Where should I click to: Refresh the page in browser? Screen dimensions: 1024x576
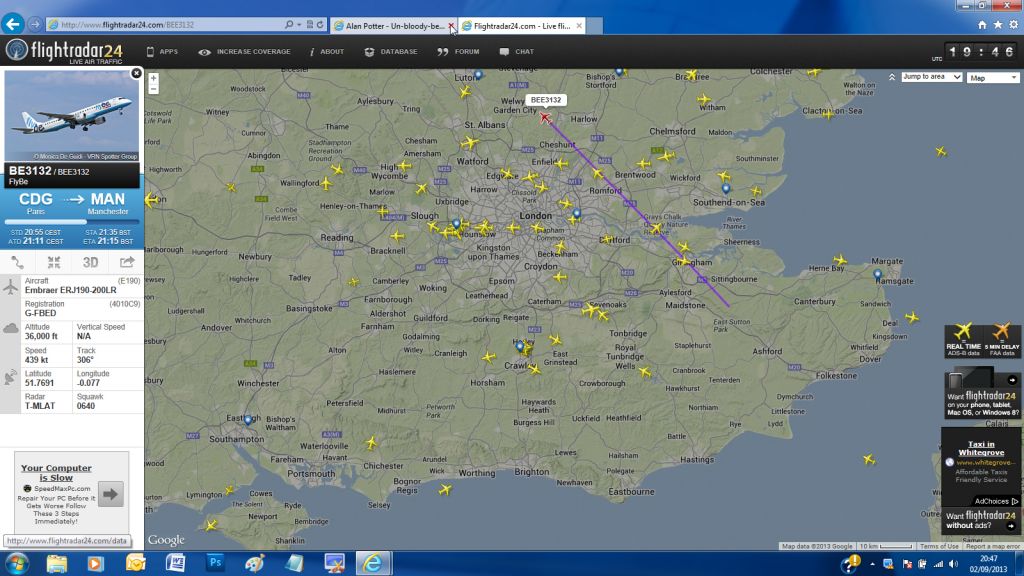coord(320,25)
